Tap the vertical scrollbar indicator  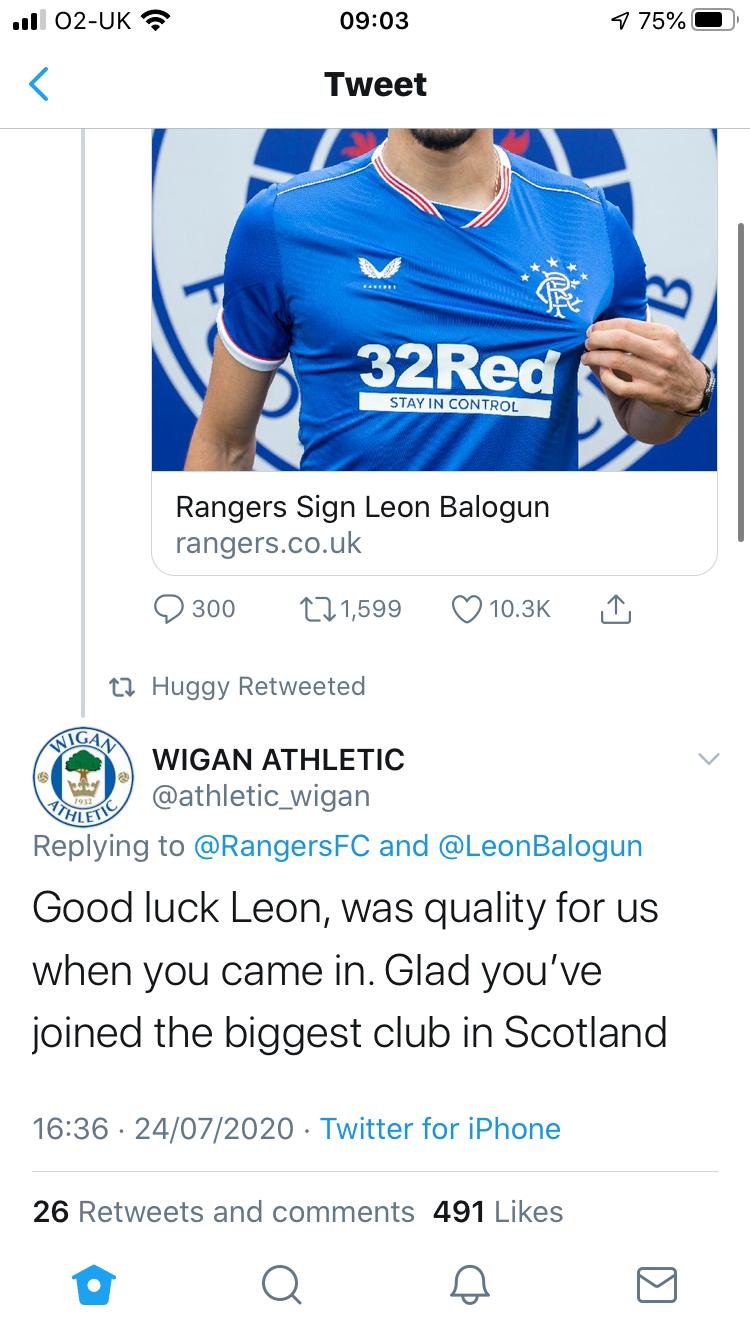[741, 380]
